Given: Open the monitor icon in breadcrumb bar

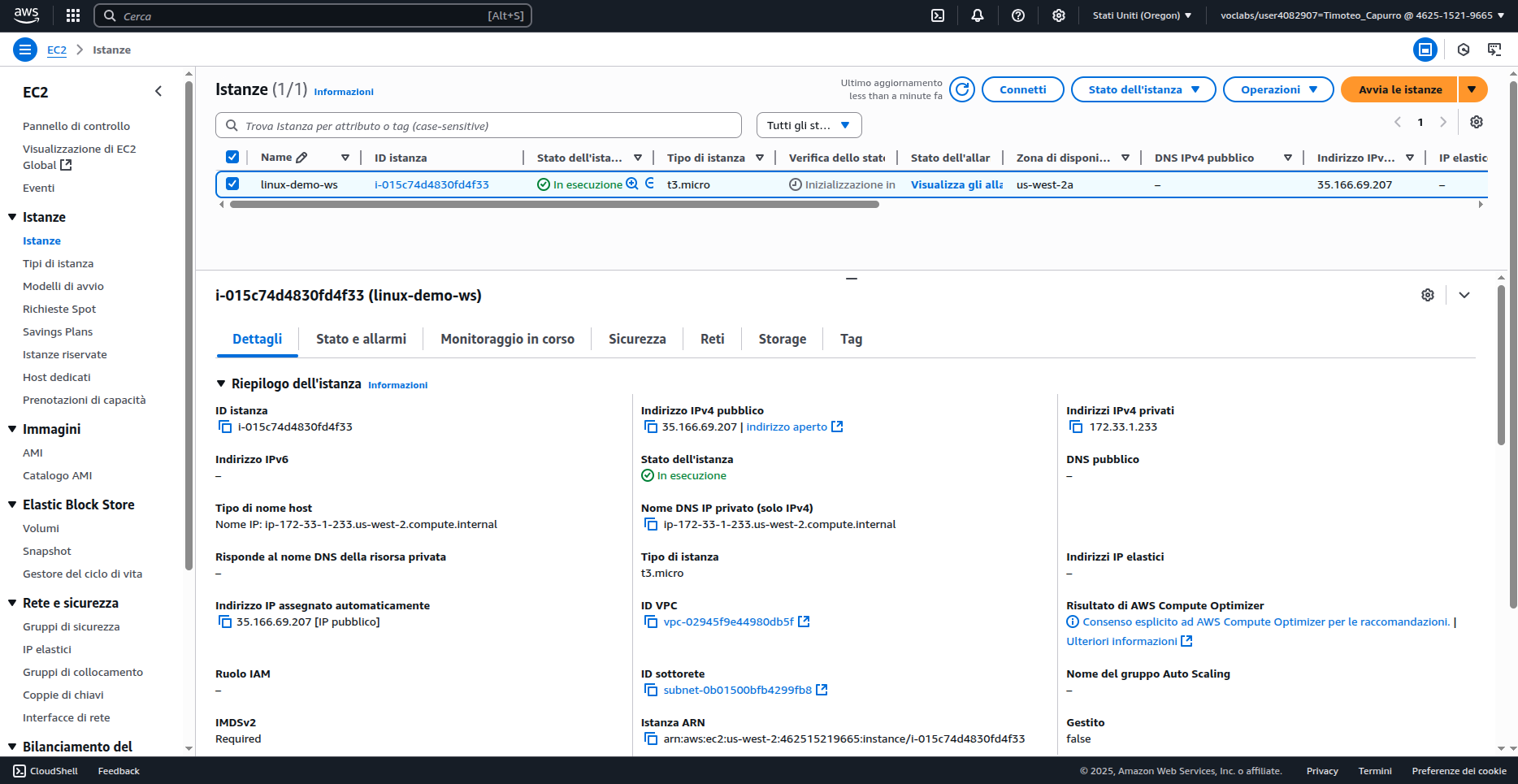Looking at the screenshot, I should tap(1494, 50).
